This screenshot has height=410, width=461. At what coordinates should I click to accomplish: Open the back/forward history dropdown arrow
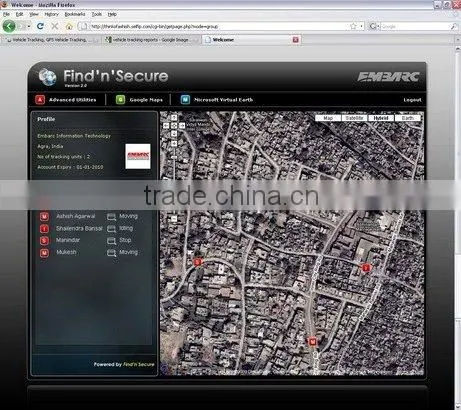click(29, 26)
